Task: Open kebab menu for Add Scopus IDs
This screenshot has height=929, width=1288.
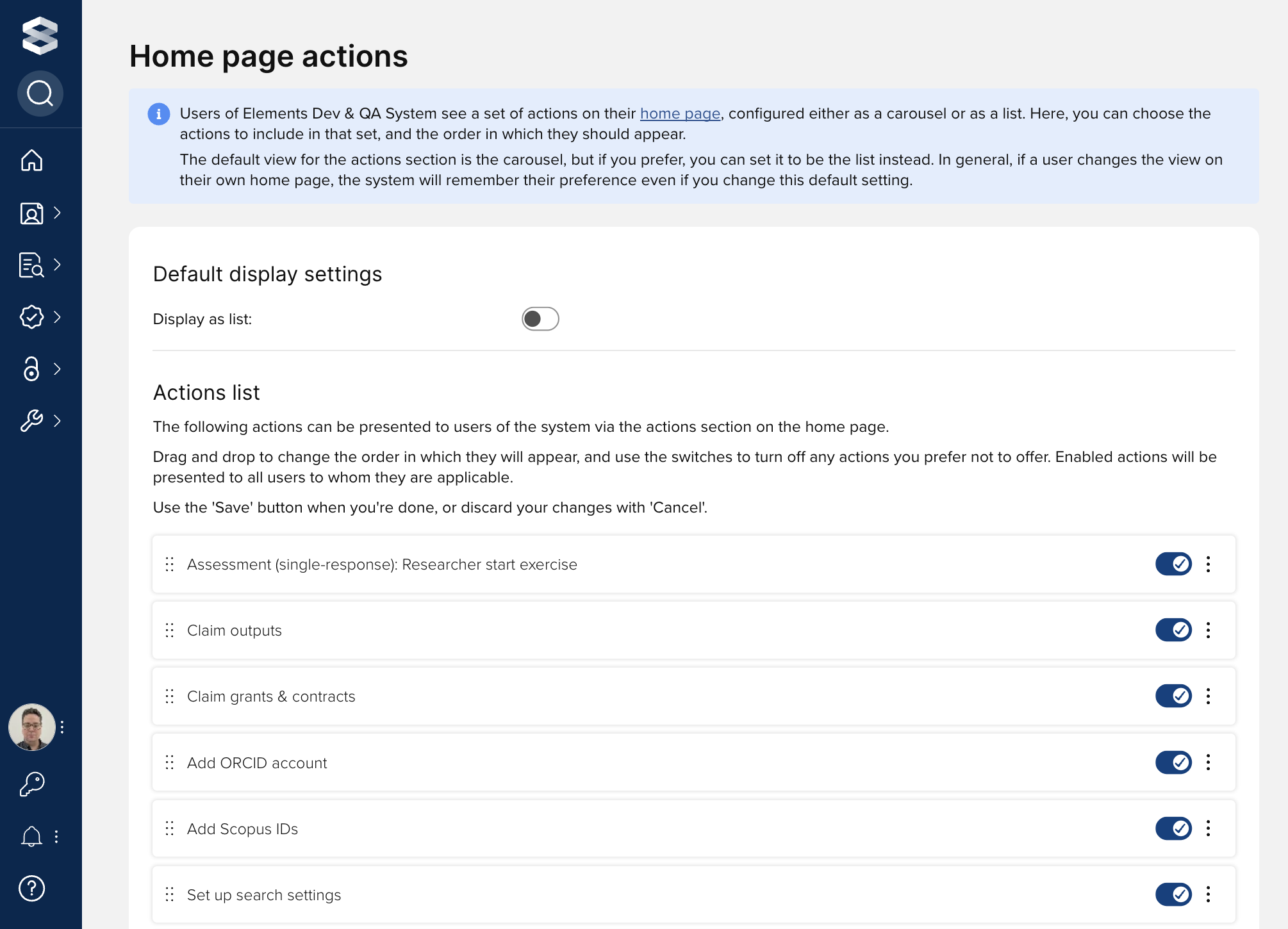Action: click(x=1209, y=828)
